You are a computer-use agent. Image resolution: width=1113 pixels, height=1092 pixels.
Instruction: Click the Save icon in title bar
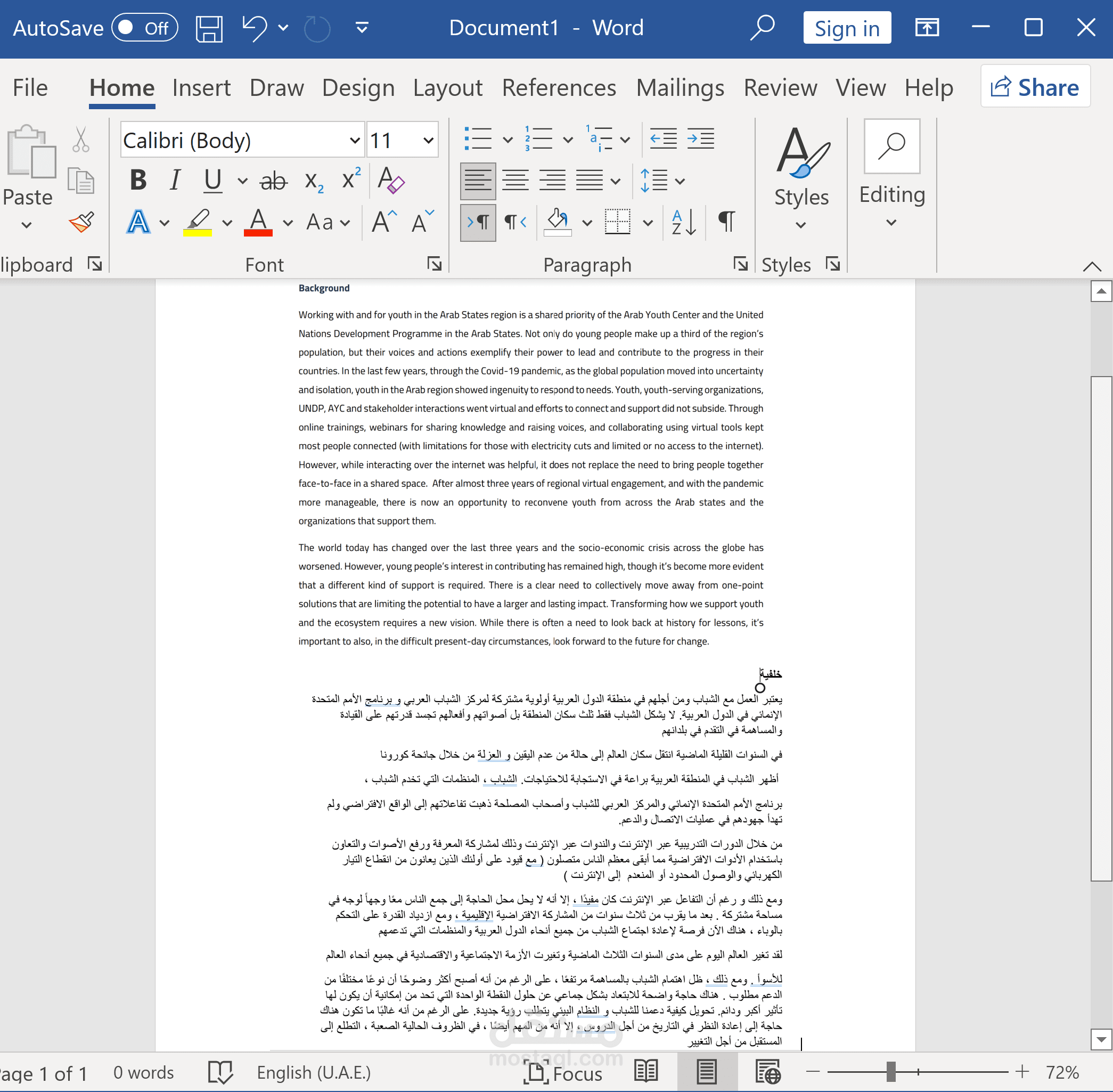[209, 28]
